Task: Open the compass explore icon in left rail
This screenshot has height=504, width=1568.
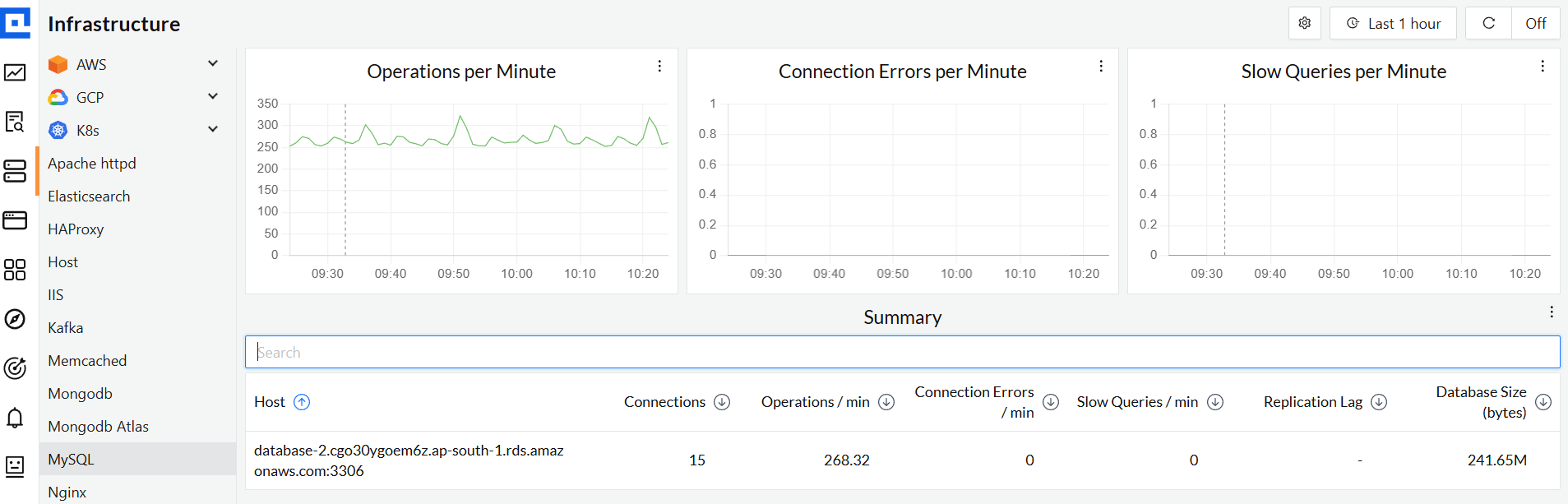Action: pos(15,319)
